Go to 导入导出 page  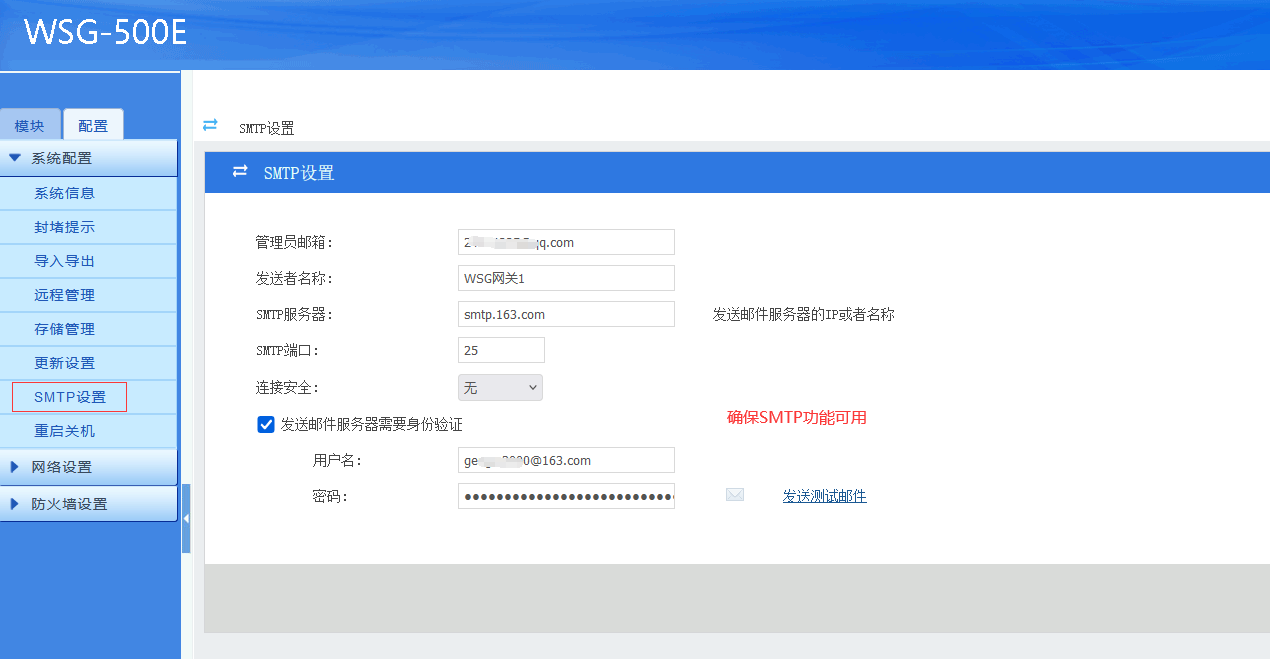(x=65, y=261)
